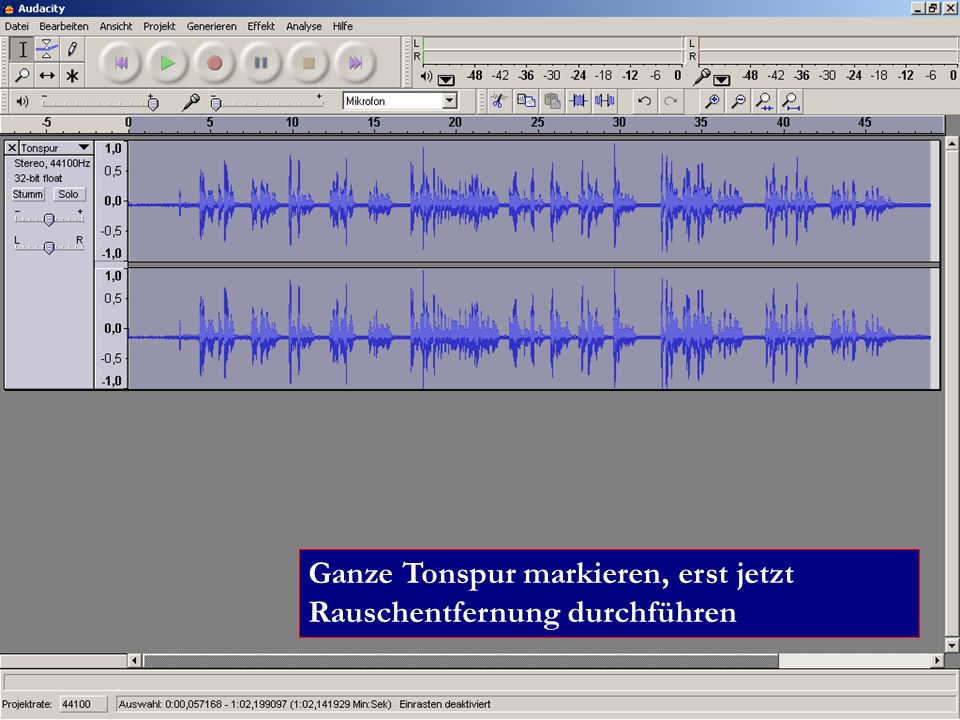
Task: Fit entire project in window
Action: click(x=791, y=101)
